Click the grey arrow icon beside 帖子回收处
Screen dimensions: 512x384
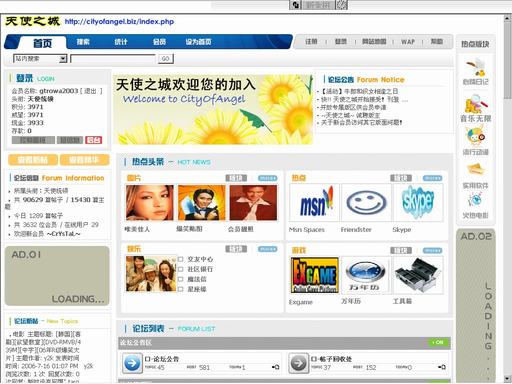pos(298,363)
